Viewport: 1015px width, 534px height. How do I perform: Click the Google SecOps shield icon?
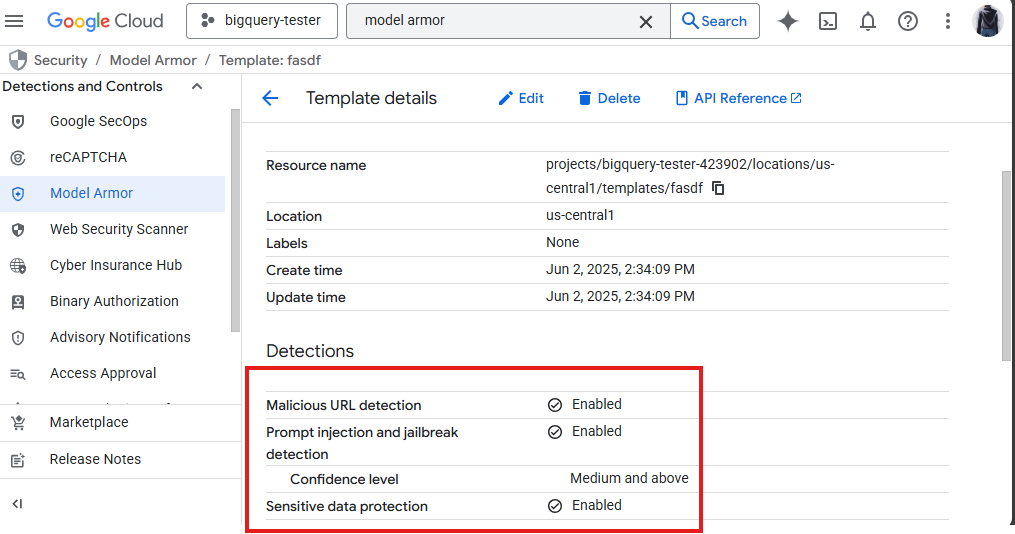18,122
